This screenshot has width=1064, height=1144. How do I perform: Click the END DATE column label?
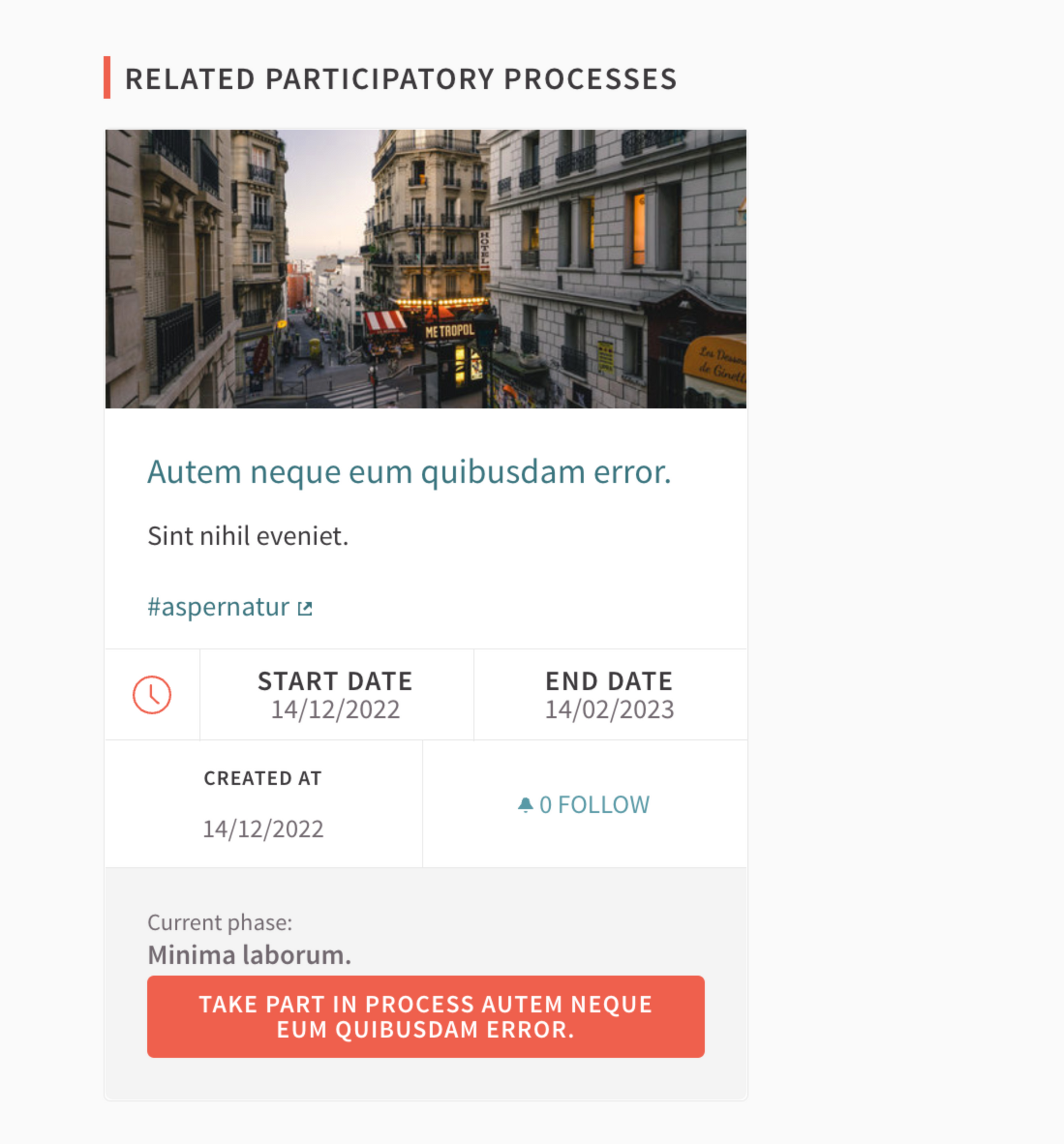pyautogui.click(x=609, y=681)
